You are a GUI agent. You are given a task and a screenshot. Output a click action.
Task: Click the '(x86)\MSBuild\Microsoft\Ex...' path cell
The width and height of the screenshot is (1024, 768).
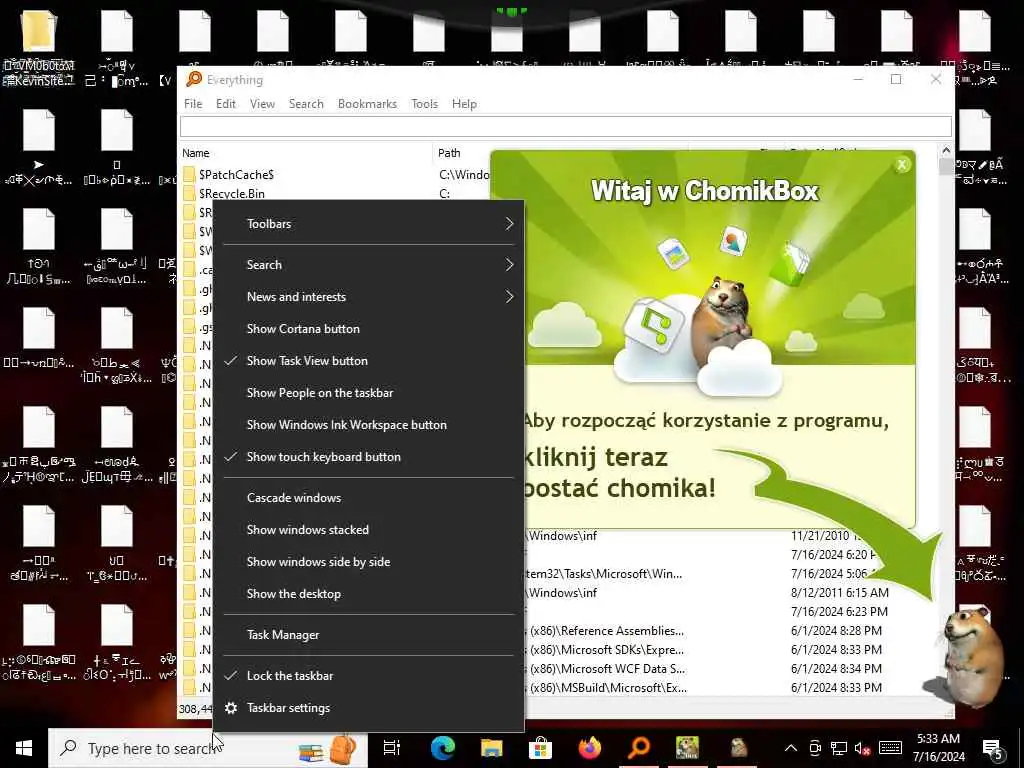pos(608,688)
